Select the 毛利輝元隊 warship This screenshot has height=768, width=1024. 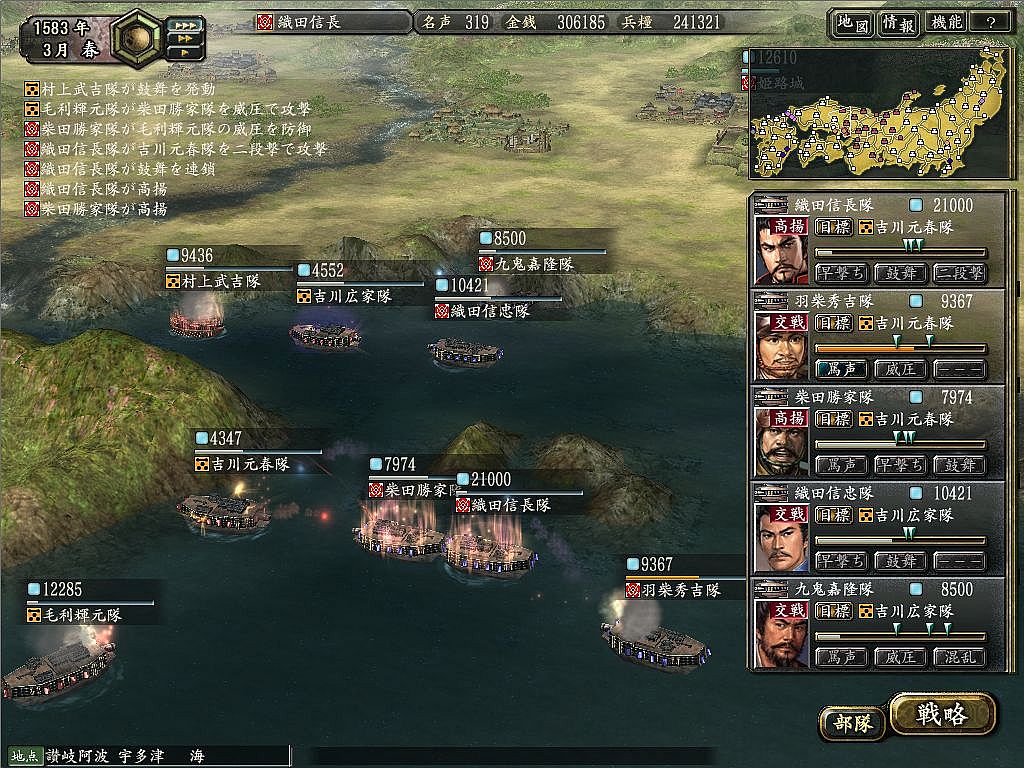[x=59, y=666]
